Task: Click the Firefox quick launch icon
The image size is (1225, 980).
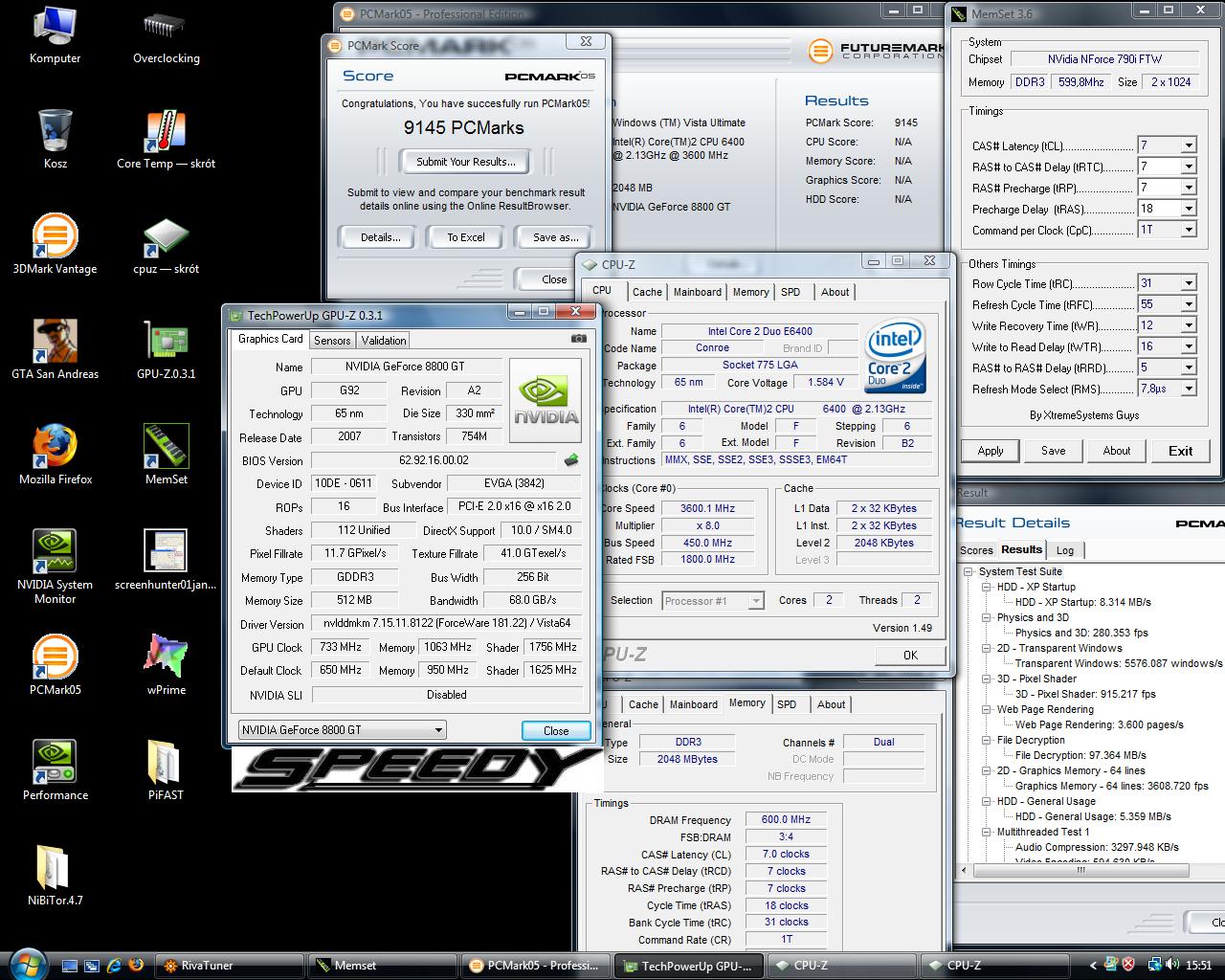Action: [x=136, y=966]
